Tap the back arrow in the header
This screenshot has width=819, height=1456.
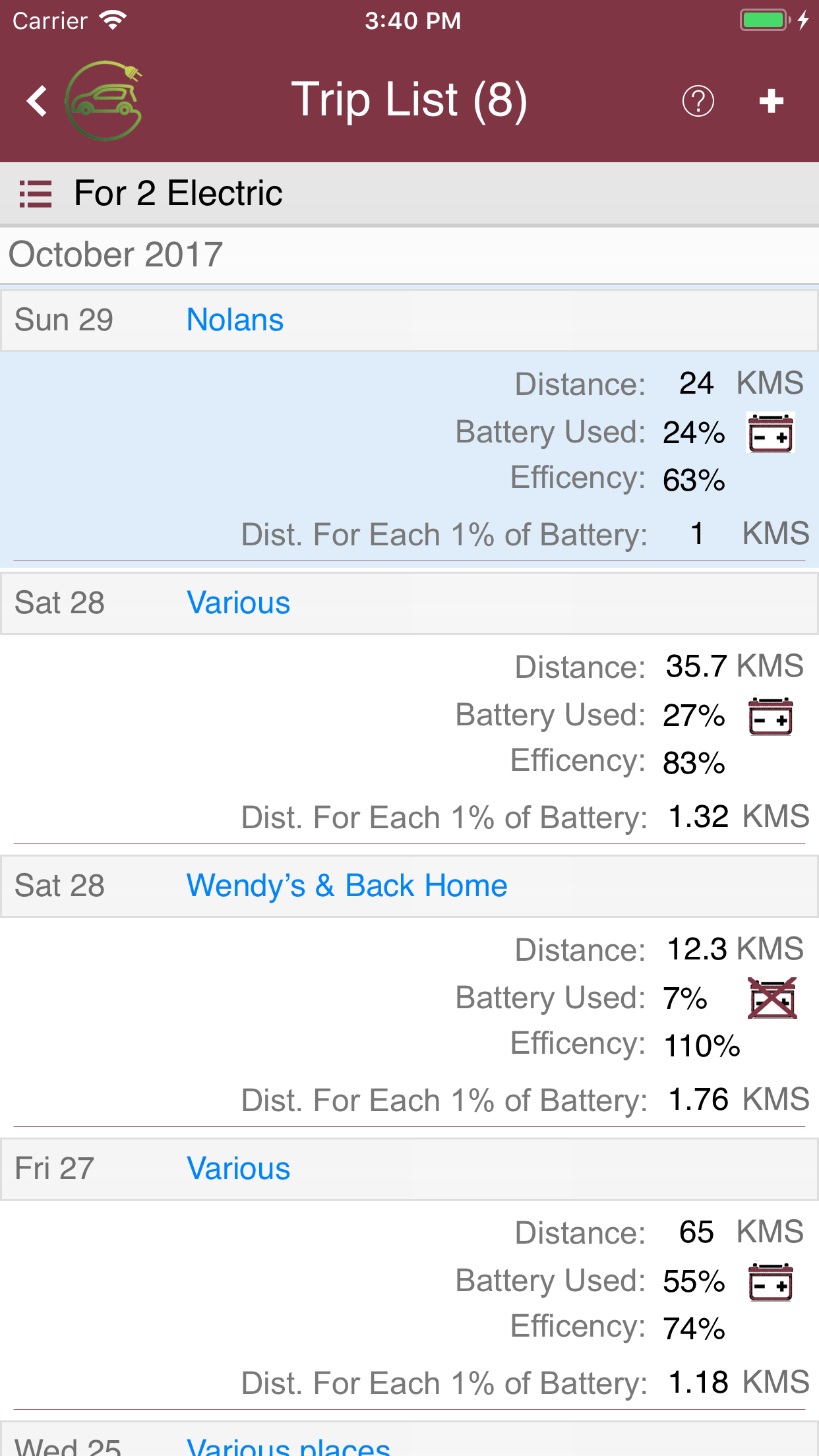point(37,101)
